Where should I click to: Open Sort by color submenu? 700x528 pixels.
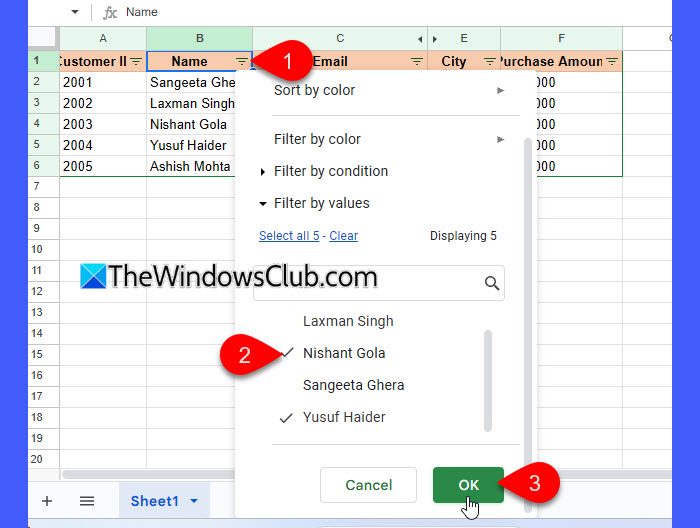click(x=389, y=90)
